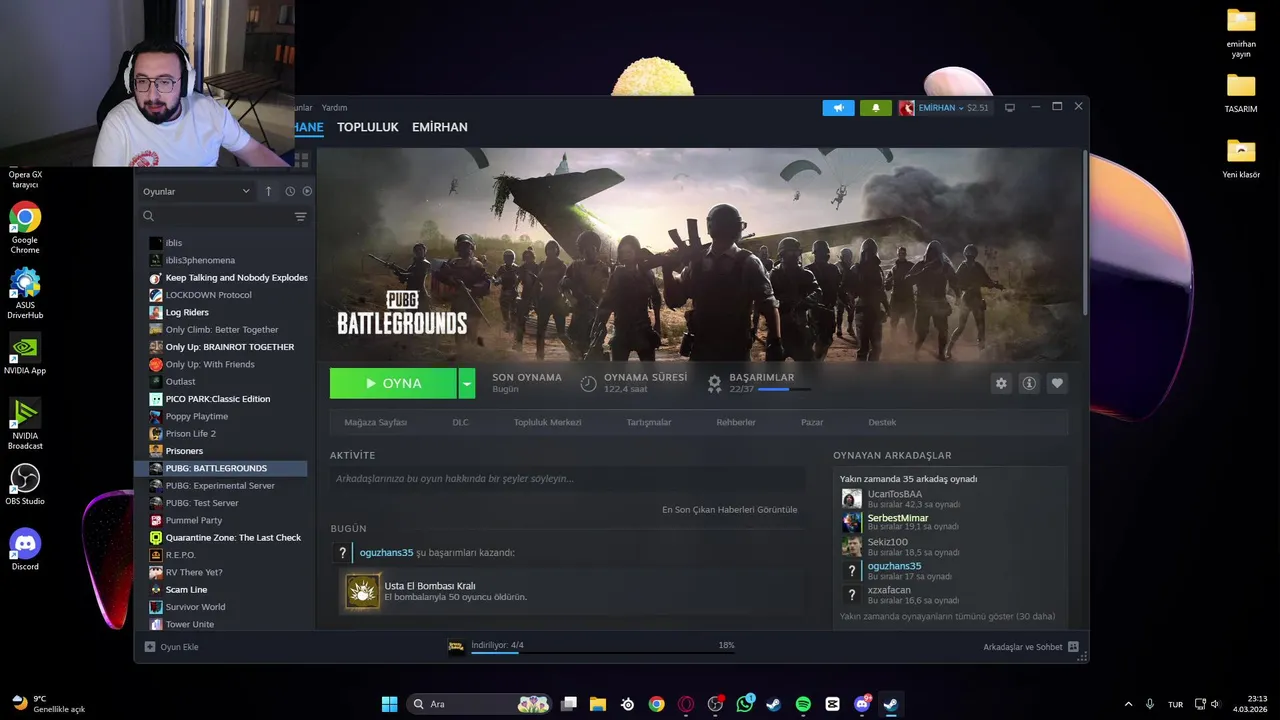
Task: Open the Yardım menu
Action: click(x=334, y=108)
